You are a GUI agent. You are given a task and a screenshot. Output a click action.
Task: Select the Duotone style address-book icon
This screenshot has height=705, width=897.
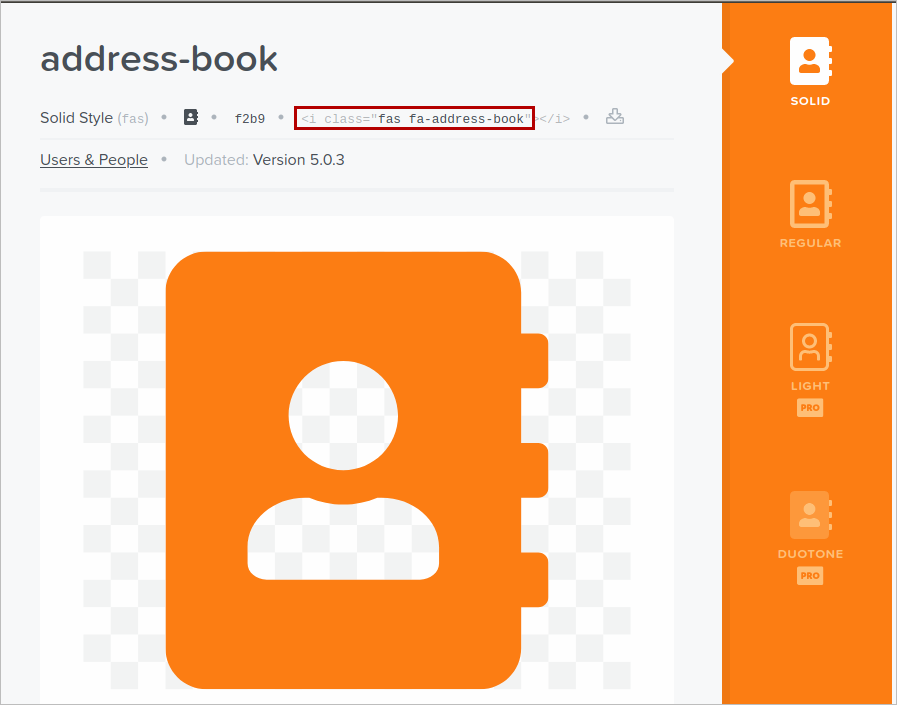(809, 514)
